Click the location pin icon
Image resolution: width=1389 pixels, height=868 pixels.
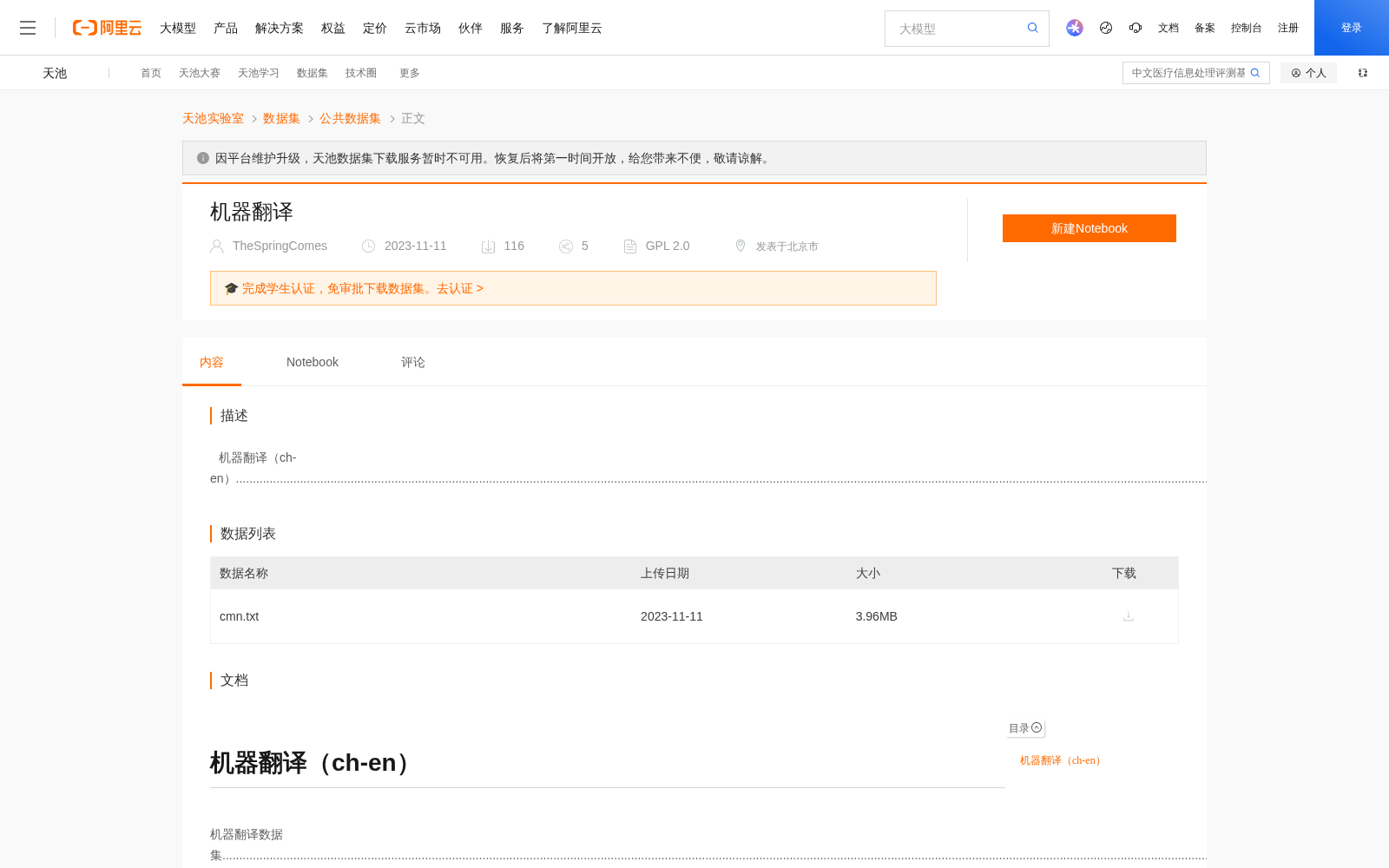click(741, 246)
